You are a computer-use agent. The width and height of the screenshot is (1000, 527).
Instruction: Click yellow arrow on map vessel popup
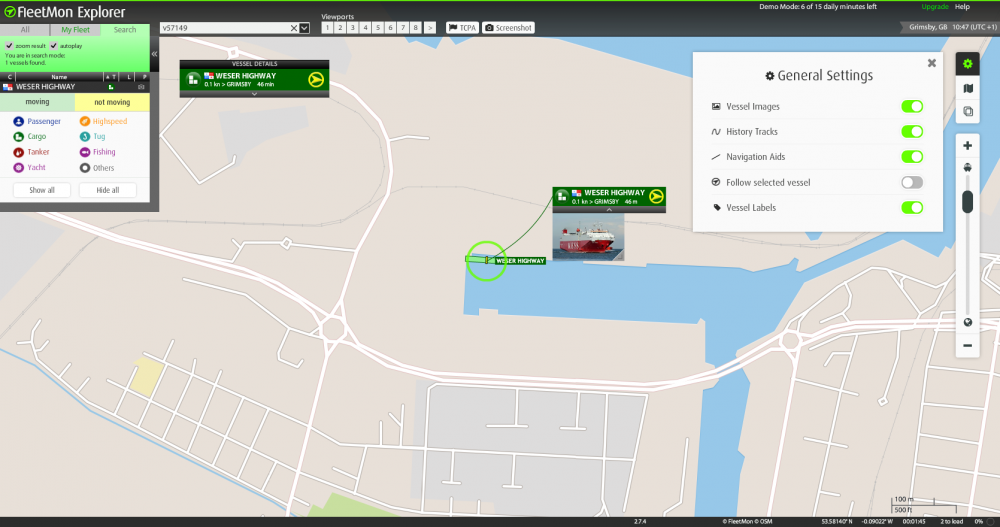[656, 197]
